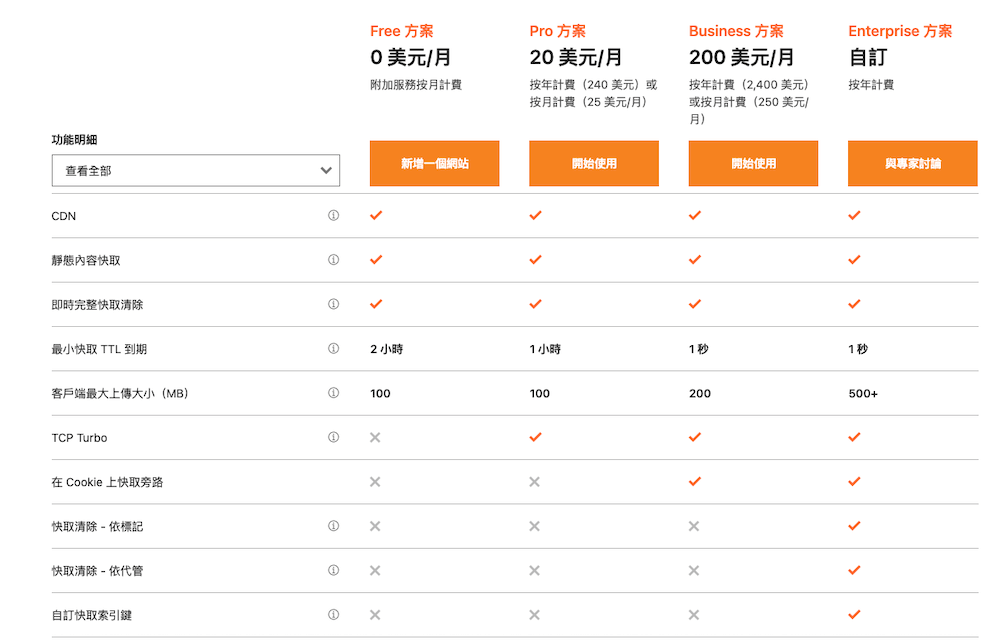1000x644 pixels.
Task: Click the 200 美元/月 price
Action: (x=741, y=57)
